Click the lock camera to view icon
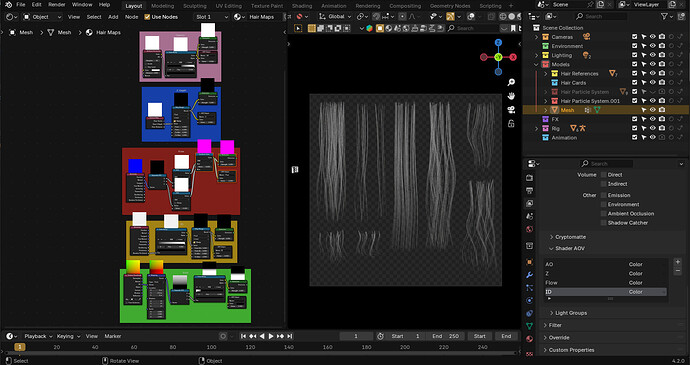The width and height of the screenshot is (690, 365). click(x=511, y=124)
